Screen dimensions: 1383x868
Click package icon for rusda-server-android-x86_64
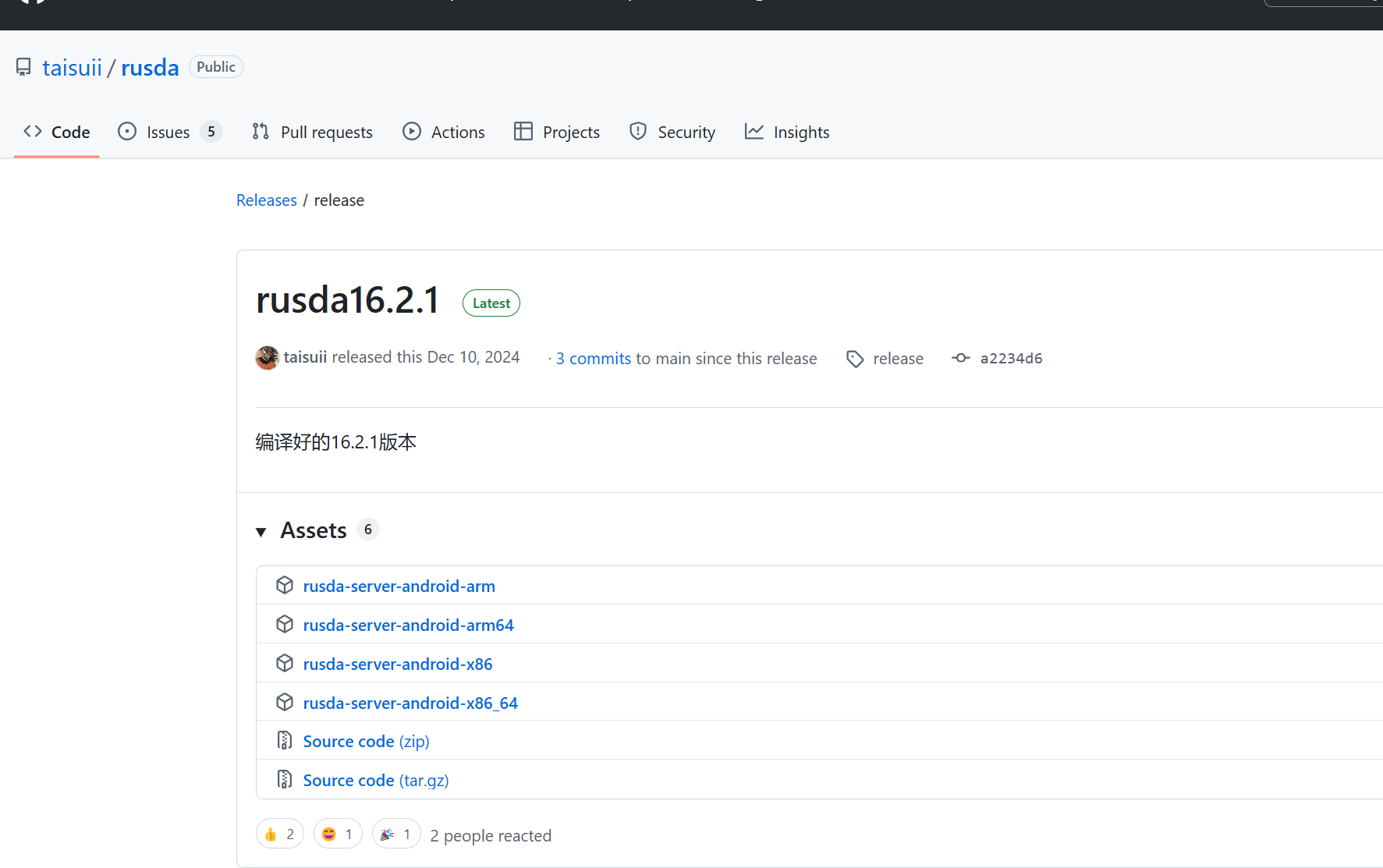[285, 703]
